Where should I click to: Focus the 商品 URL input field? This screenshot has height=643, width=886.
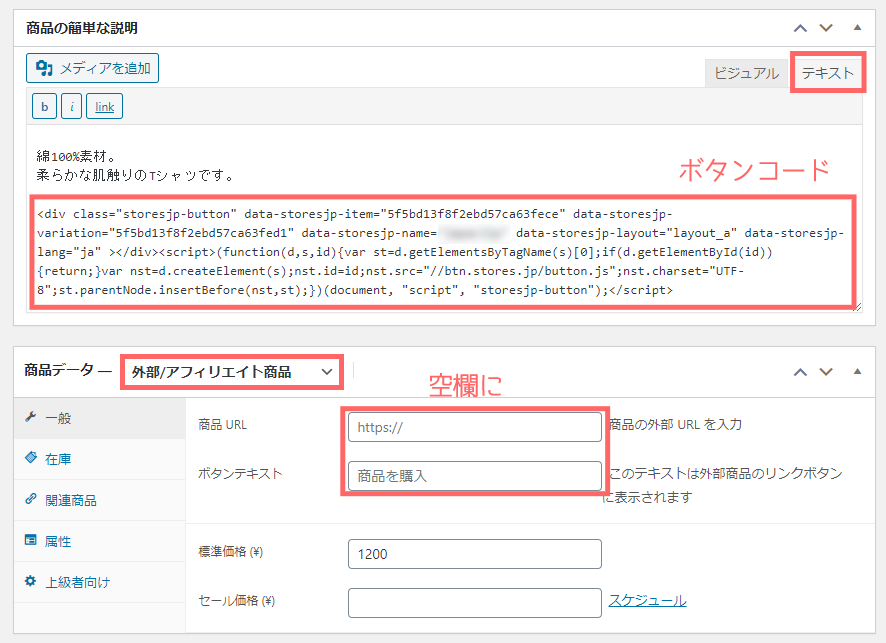(475, 427)
